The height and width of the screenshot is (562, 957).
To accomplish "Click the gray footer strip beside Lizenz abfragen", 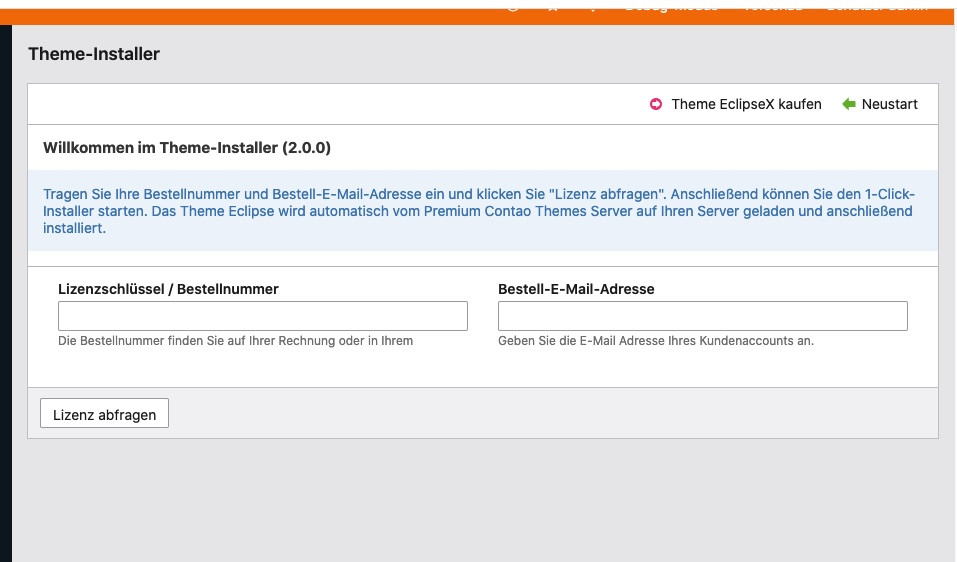I will point(550,413).
